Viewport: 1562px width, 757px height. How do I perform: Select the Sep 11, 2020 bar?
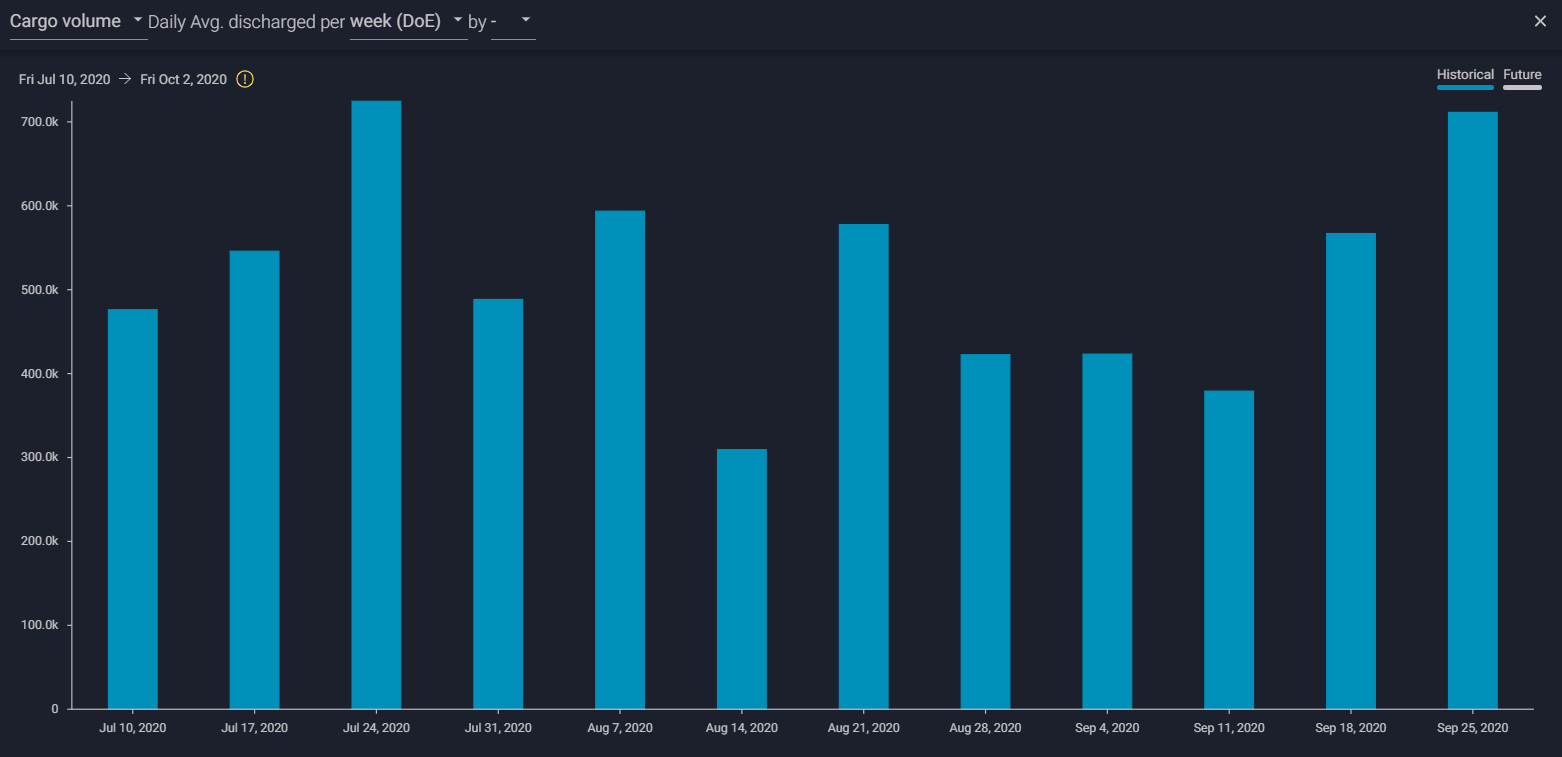[x=1229, y=550]
